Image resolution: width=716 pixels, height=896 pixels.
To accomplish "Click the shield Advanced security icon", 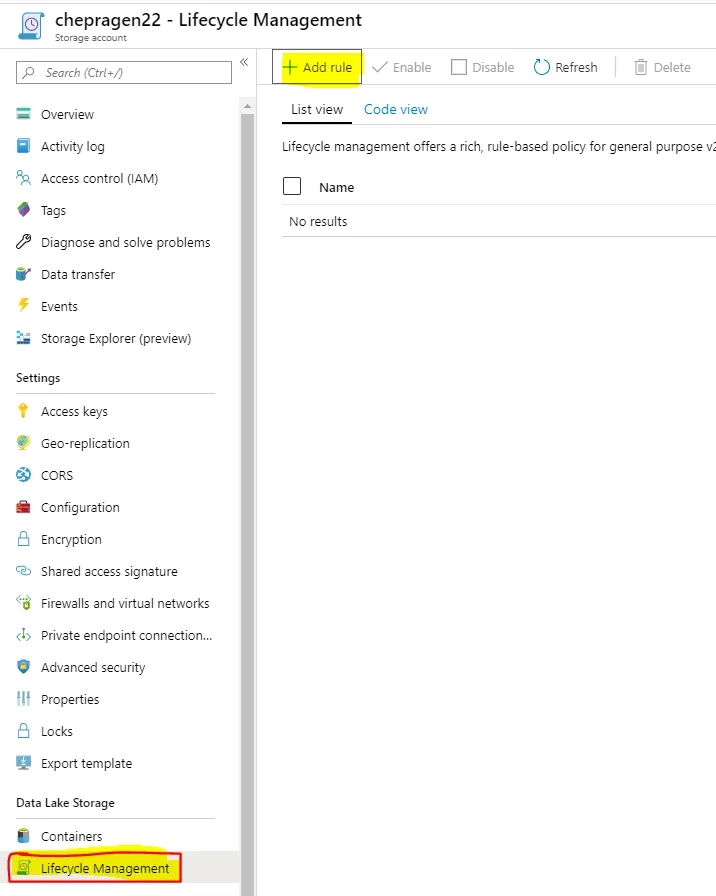I will [23, 666].
